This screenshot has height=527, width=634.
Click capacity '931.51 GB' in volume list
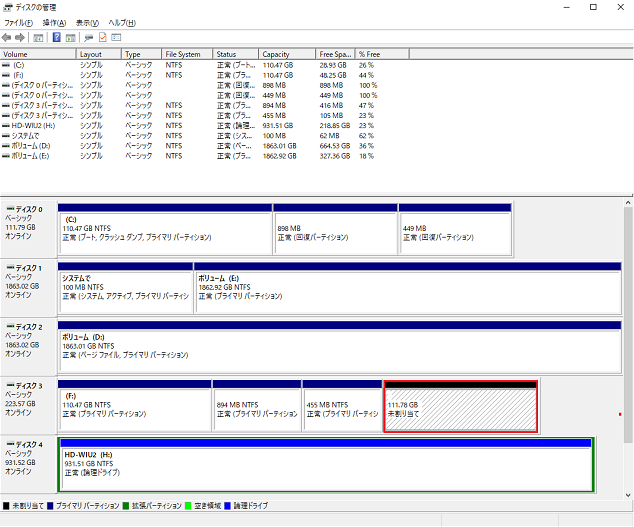(x=278, y=125)
